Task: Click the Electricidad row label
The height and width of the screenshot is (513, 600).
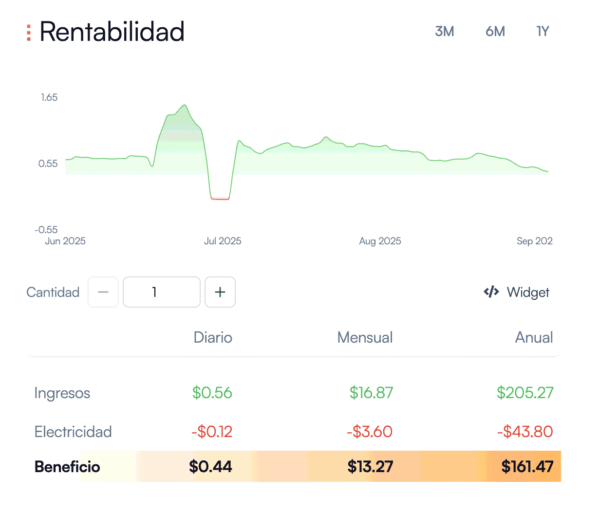Action: (73, 432)
